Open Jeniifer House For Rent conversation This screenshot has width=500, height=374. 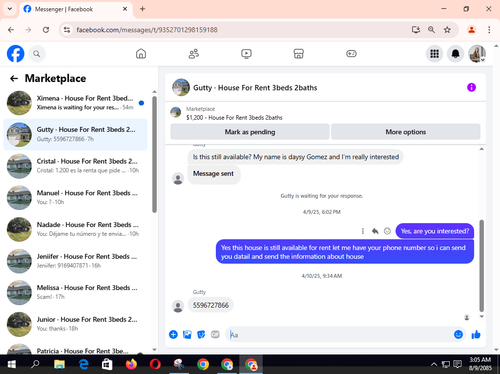tap(75, 261)
